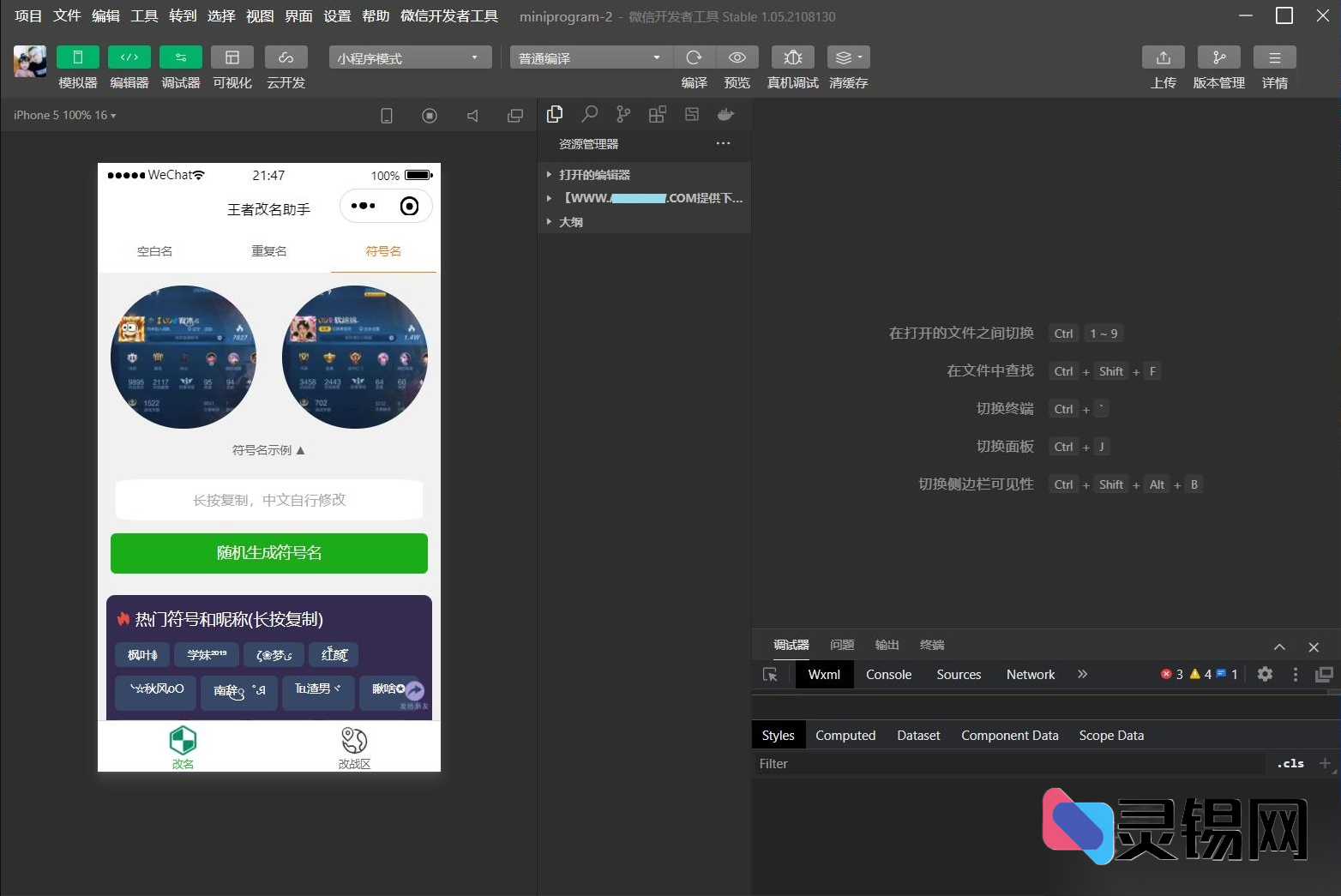The image size is (1341, 896).
Task: Open the 普通编译 compile mode dropdown
Action: click(x=590, y=57)
